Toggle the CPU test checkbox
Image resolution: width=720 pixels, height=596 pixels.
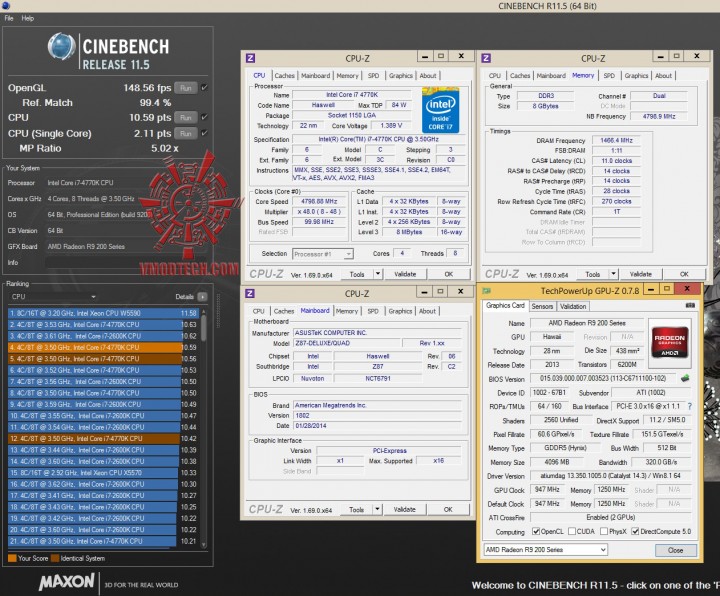[x=204, y=117]
